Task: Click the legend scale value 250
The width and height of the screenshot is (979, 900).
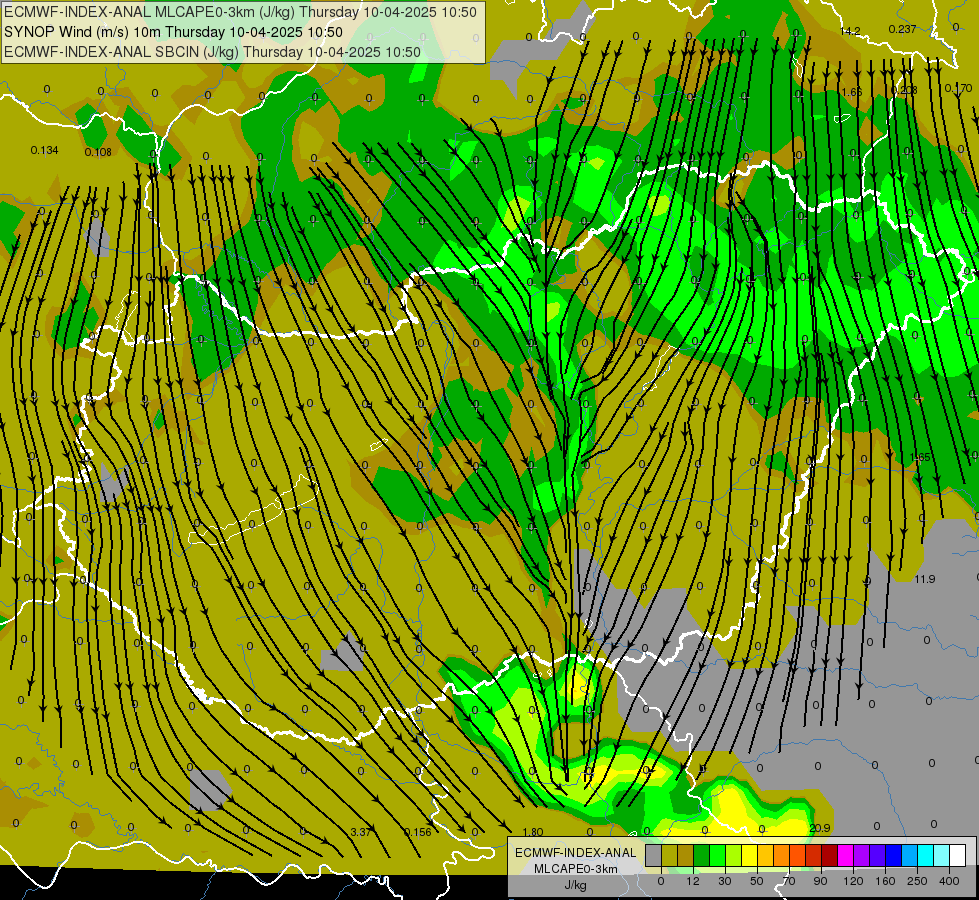Action: tap(917, 881)
